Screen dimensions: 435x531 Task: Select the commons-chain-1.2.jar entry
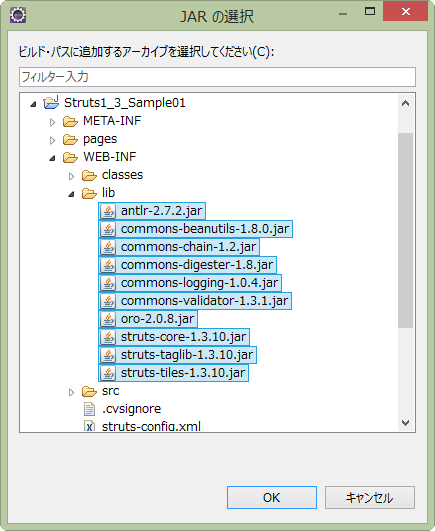179,247
